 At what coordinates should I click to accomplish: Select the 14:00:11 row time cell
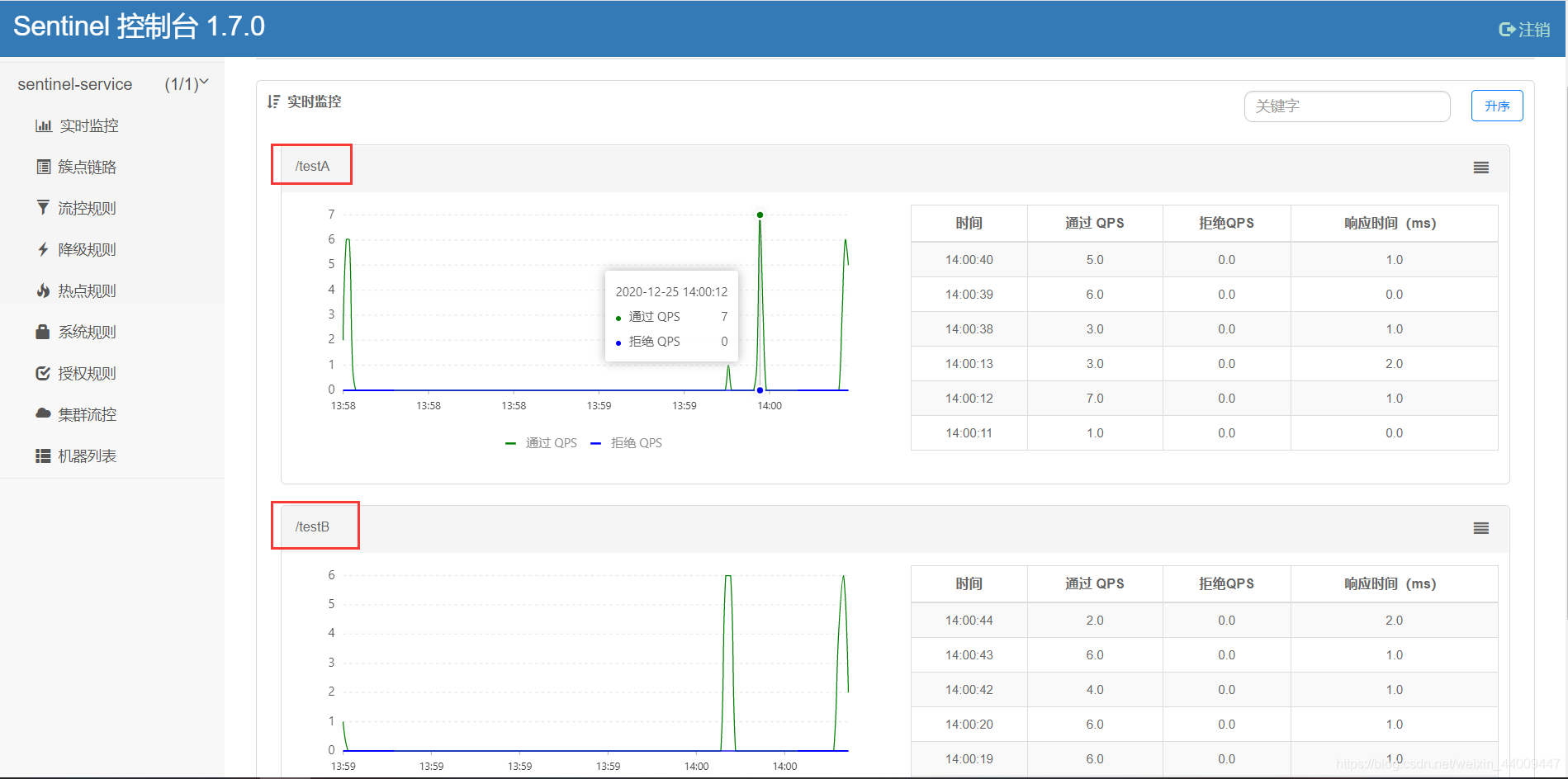pos(969,433)
